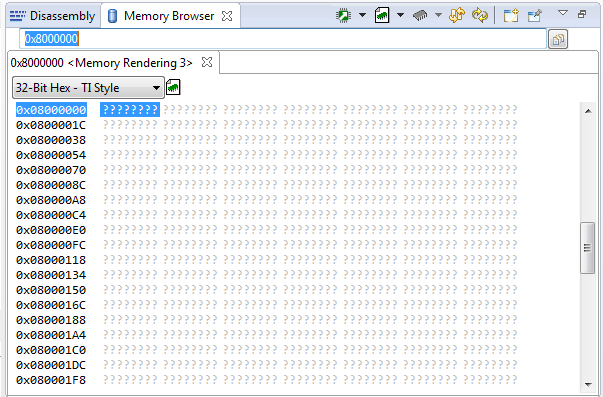Select address row 0x080001A4
This screenshot has width=603, height=397.
51,335
